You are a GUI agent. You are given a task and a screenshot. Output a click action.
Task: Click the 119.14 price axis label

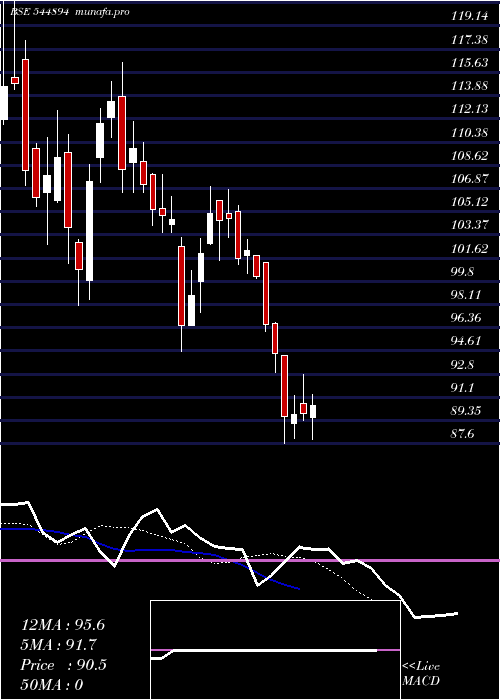coord(469,17)
